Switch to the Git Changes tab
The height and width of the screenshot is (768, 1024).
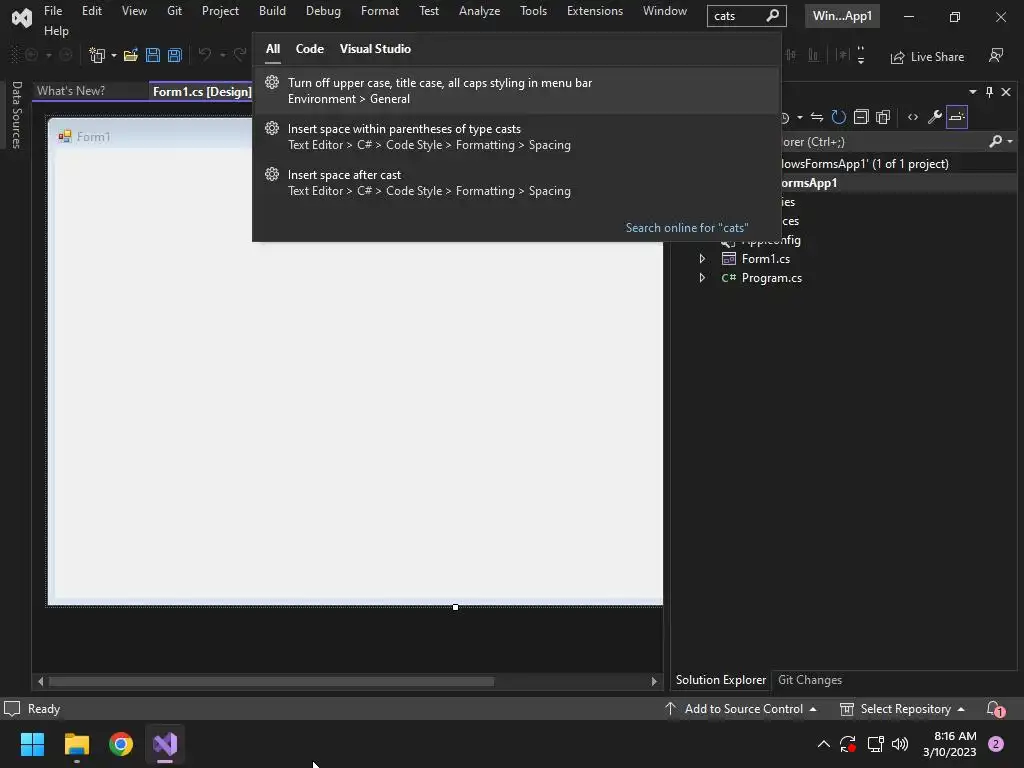click(x=810, y=680)
